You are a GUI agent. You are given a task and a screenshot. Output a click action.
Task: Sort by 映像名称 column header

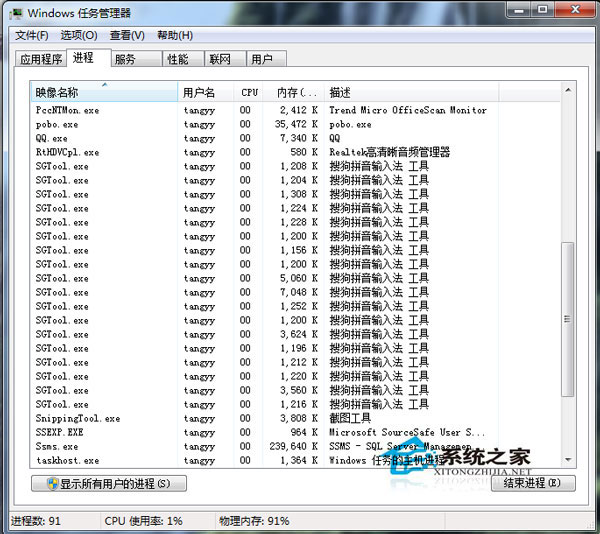point(104,92)
